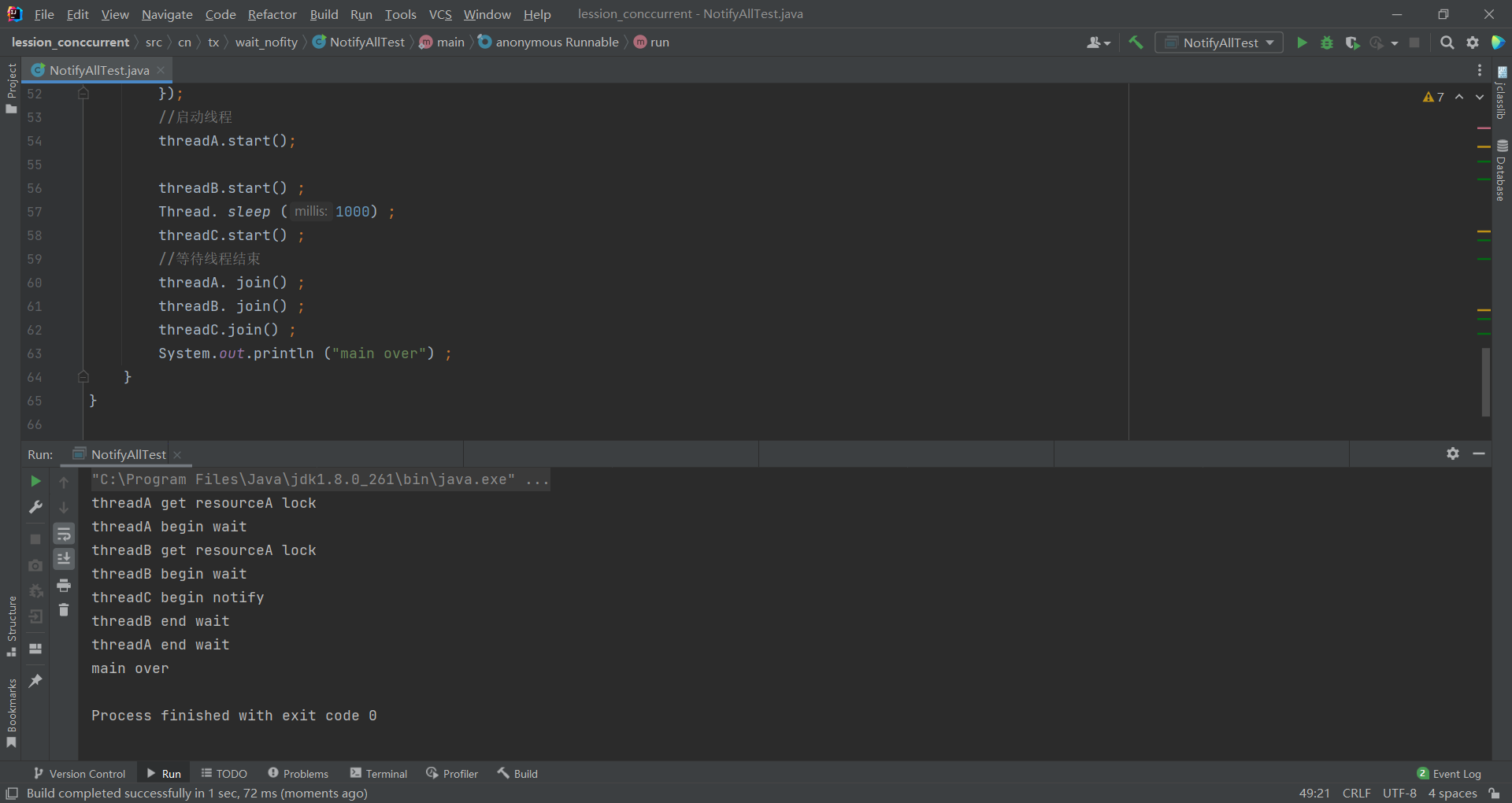Open the File menu
This screenshot has height=803, width=1512.
(x=44, y=14)
